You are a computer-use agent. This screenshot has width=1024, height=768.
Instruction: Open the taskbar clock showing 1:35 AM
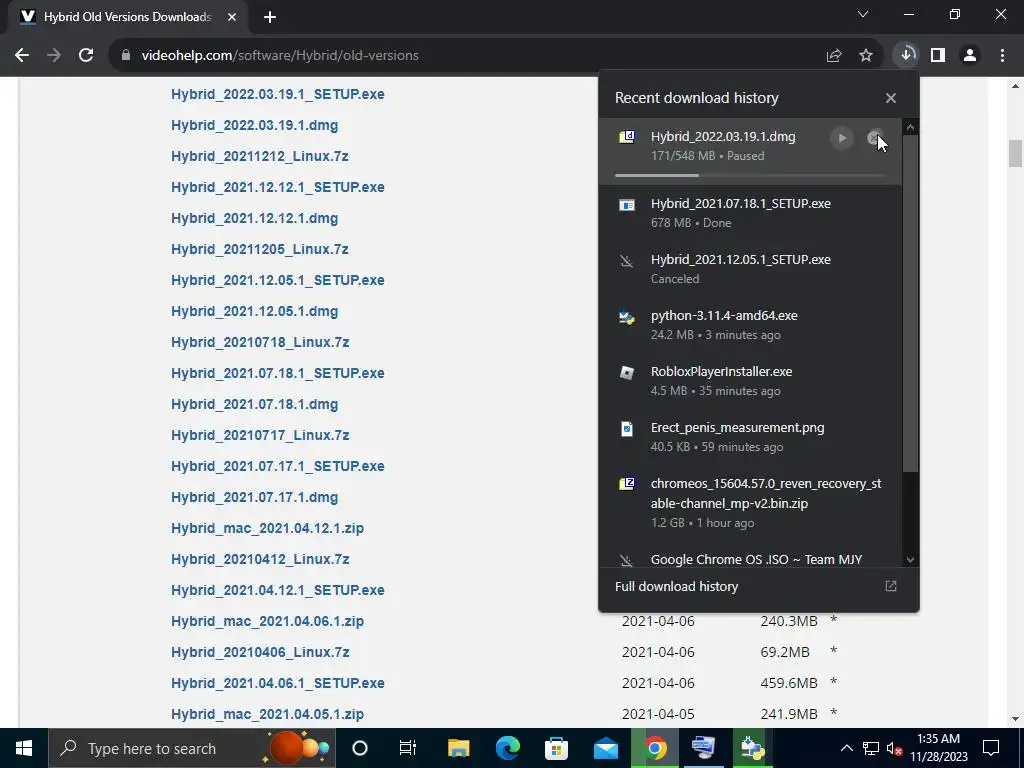tap(938, 748)
